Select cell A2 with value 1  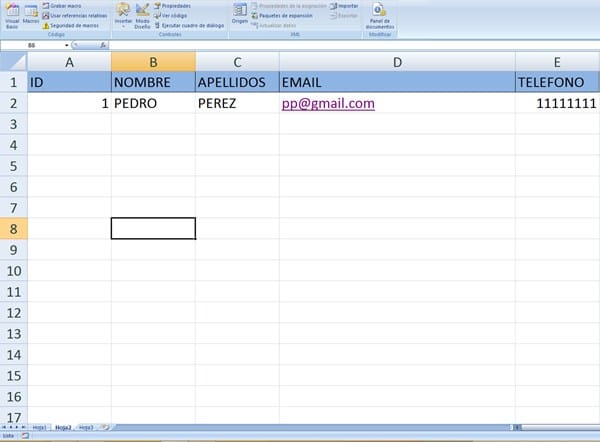[69, 103]
